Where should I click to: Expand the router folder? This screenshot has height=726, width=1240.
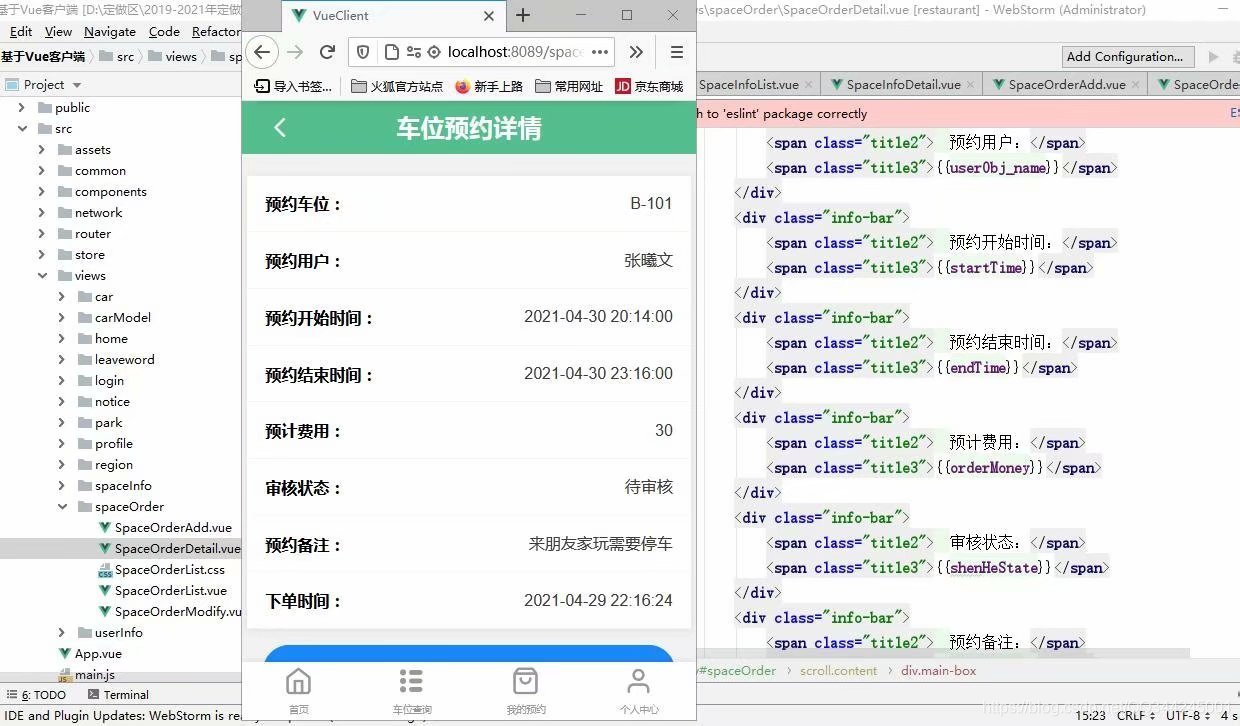point(41,233)
